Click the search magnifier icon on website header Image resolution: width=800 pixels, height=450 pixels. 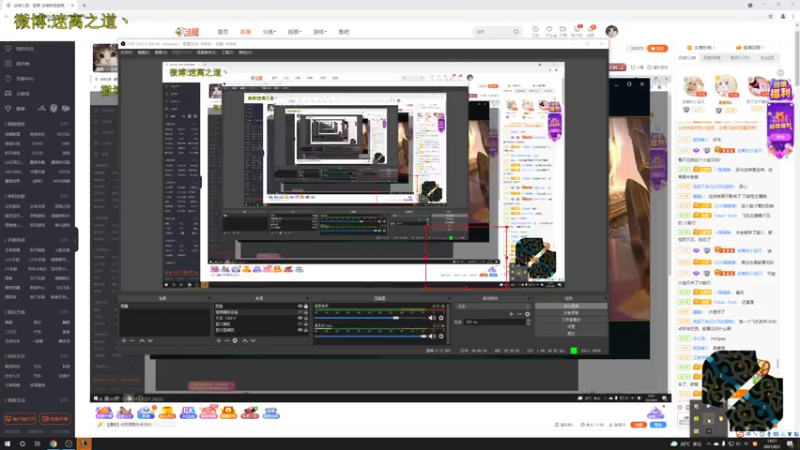516,32
